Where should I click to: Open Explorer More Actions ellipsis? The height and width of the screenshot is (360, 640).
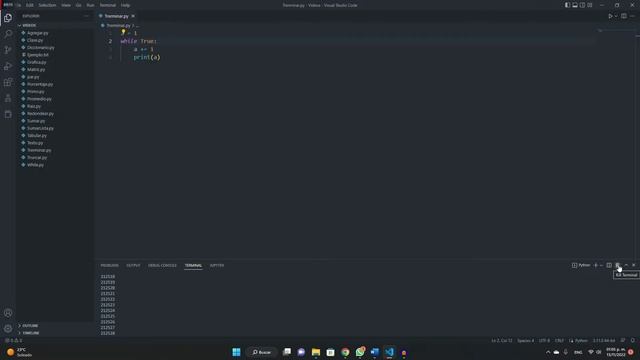[x=86, y=16]
